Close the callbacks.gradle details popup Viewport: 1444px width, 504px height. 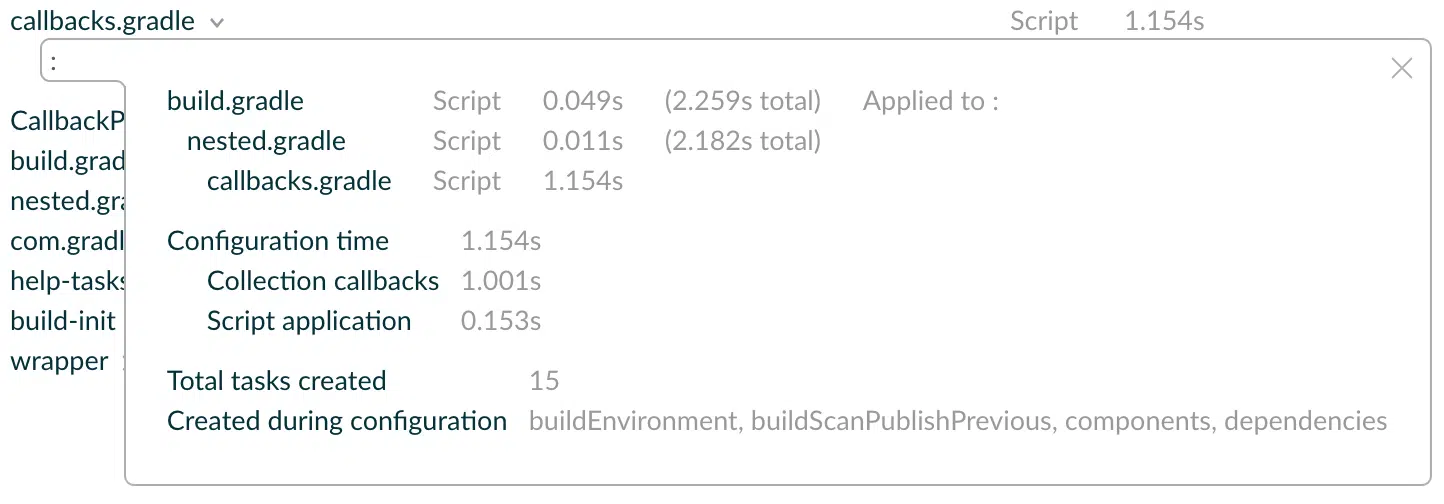point(1402,68)
